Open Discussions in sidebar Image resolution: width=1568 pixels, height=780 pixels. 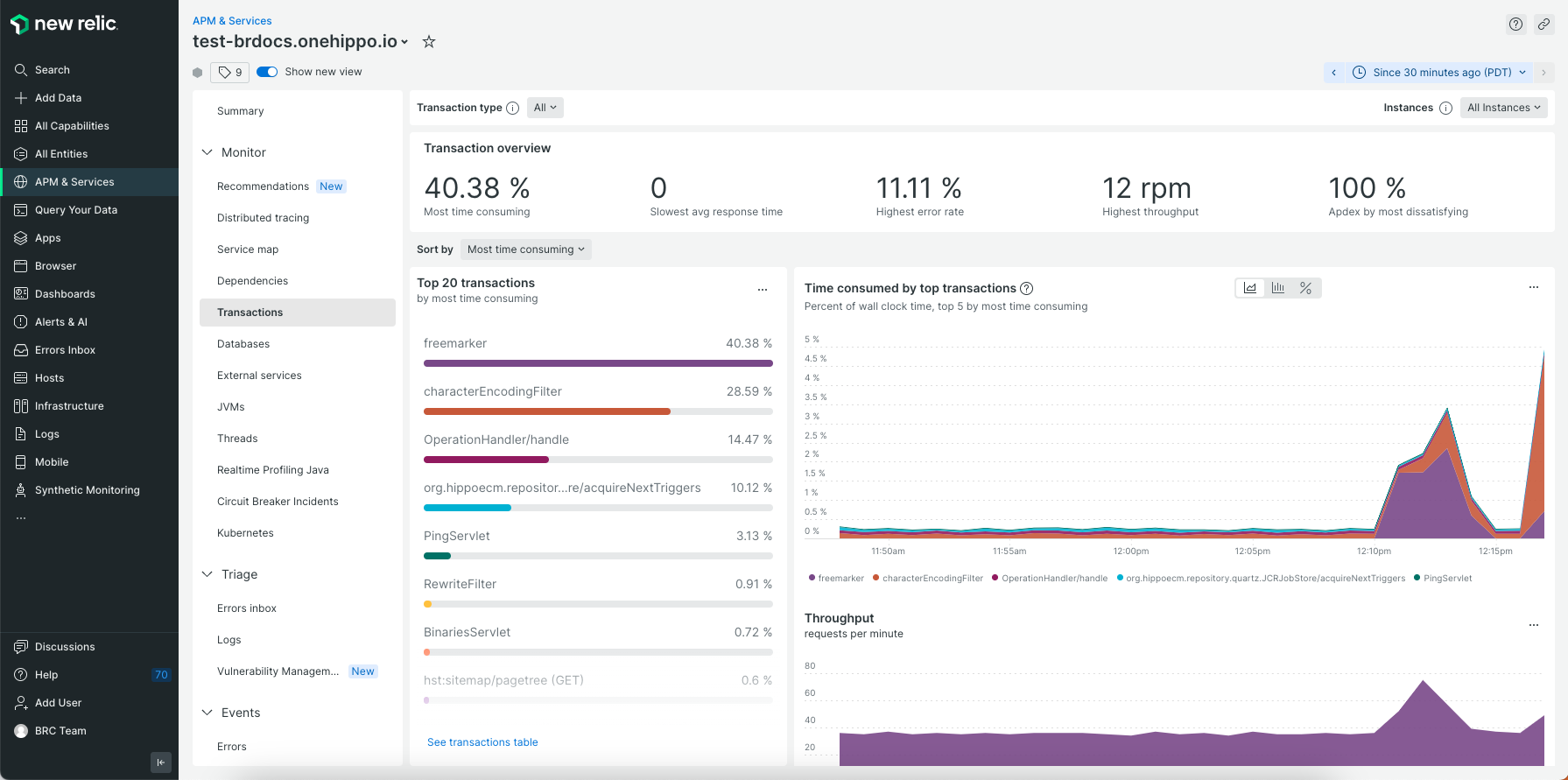pyautogui.click(x=89, y=647)
